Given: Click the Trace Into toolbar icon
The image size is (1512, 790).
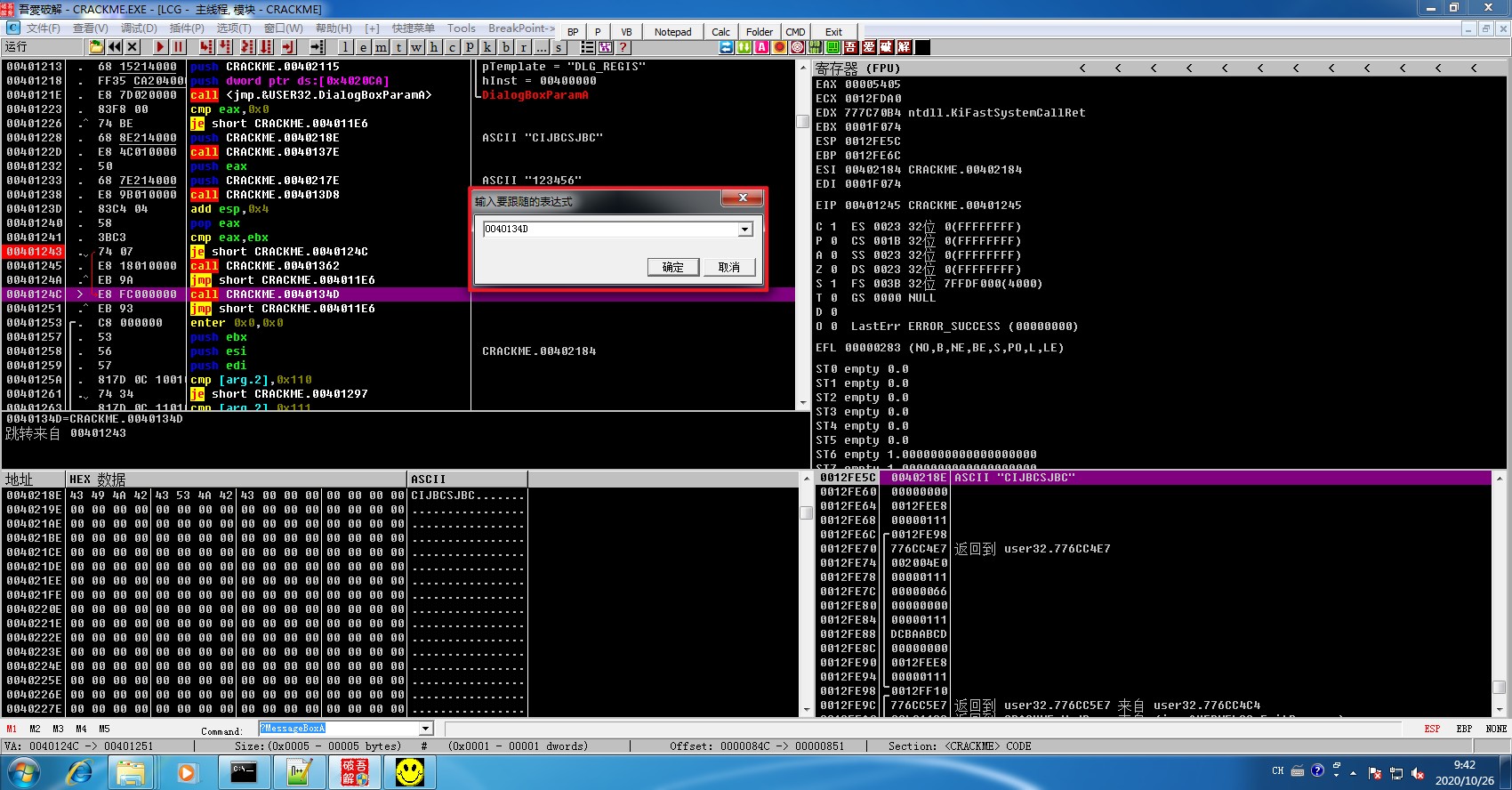Looking at the screenshot, I should [247, 47].
